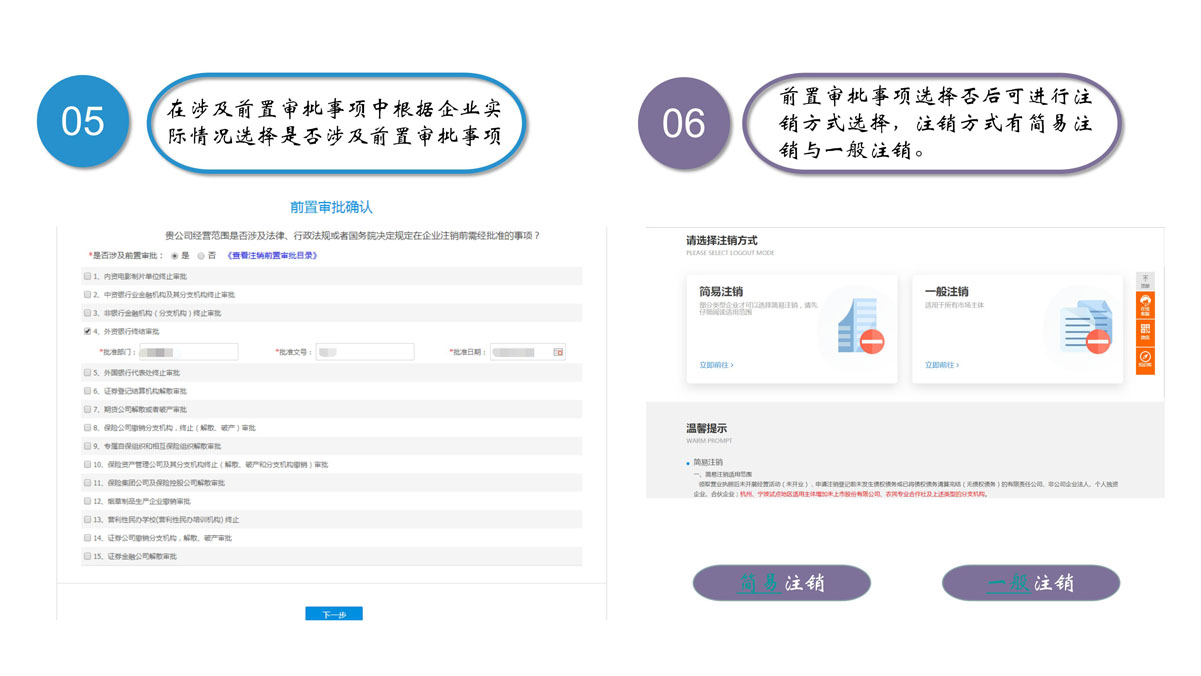Check item 1 内资电影制片单位终止审批

click(x=88, y=276)
